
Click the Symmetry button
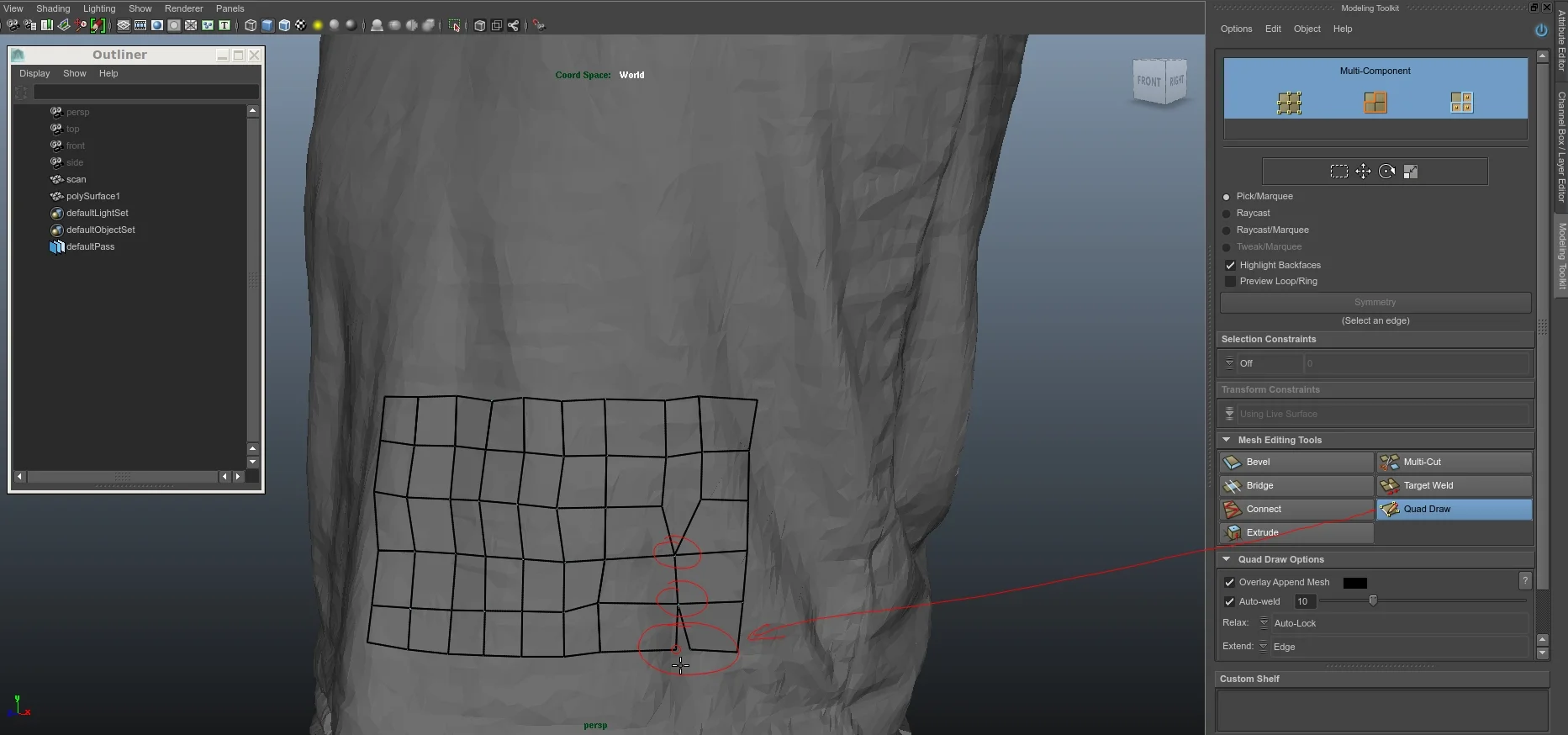tap(1375, 302)
